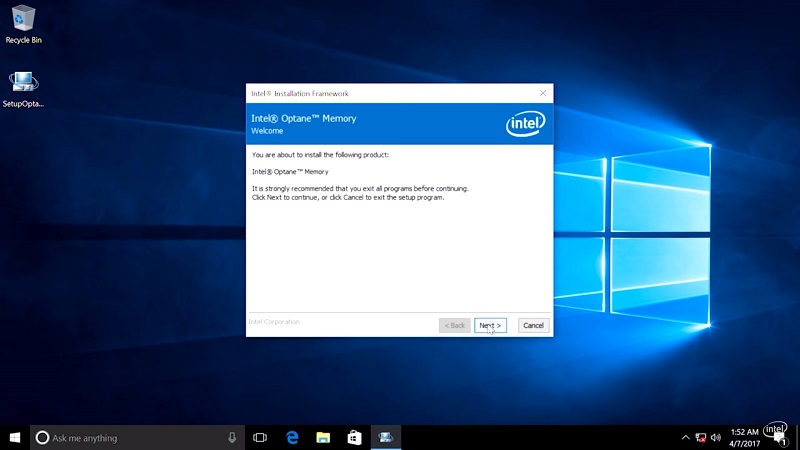Open Task View from taskbar
Screen dimensions: 800x450
tap(260, 438)
